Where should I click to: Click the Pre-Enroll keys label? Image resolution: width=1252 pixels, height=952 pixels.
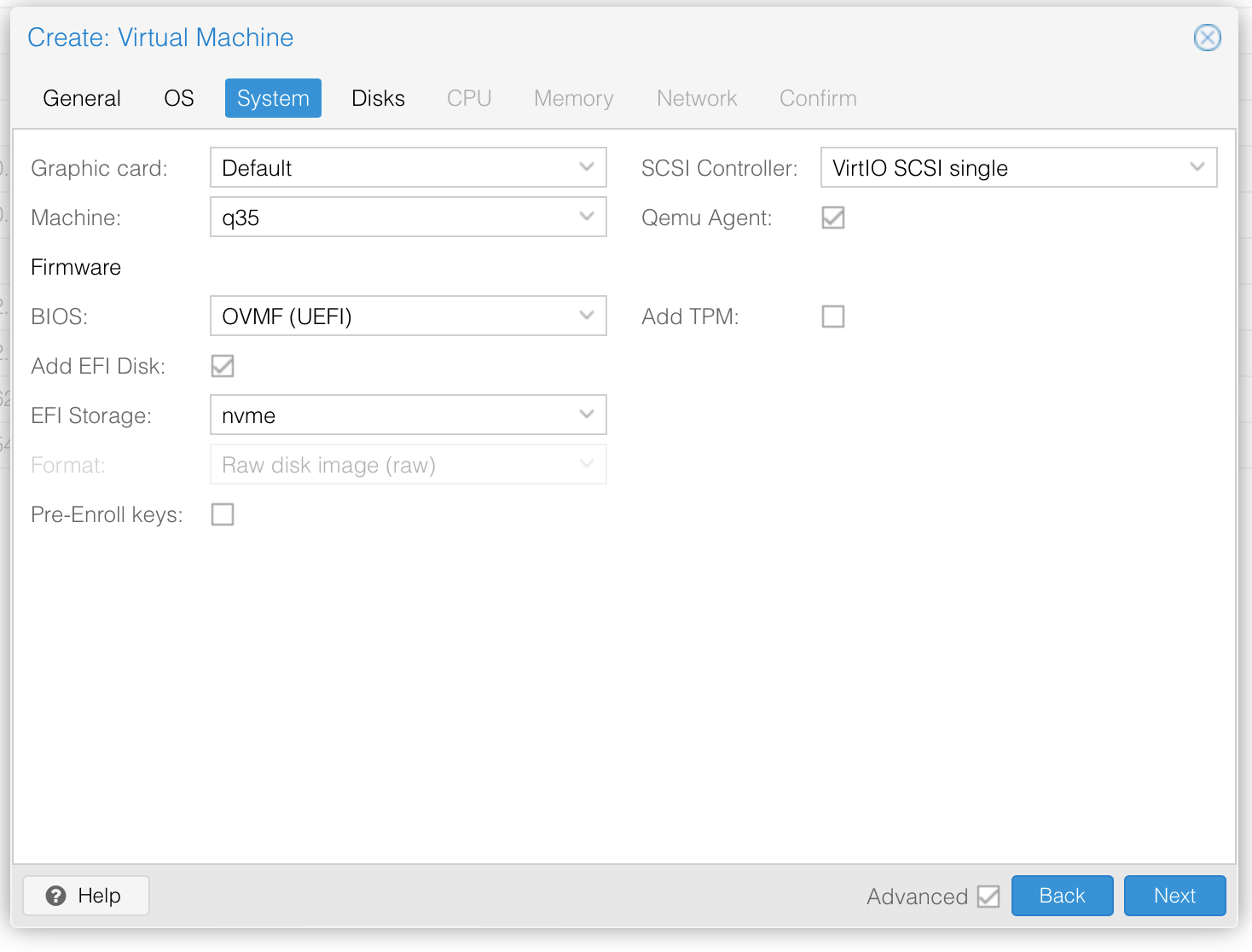(107, 514)
